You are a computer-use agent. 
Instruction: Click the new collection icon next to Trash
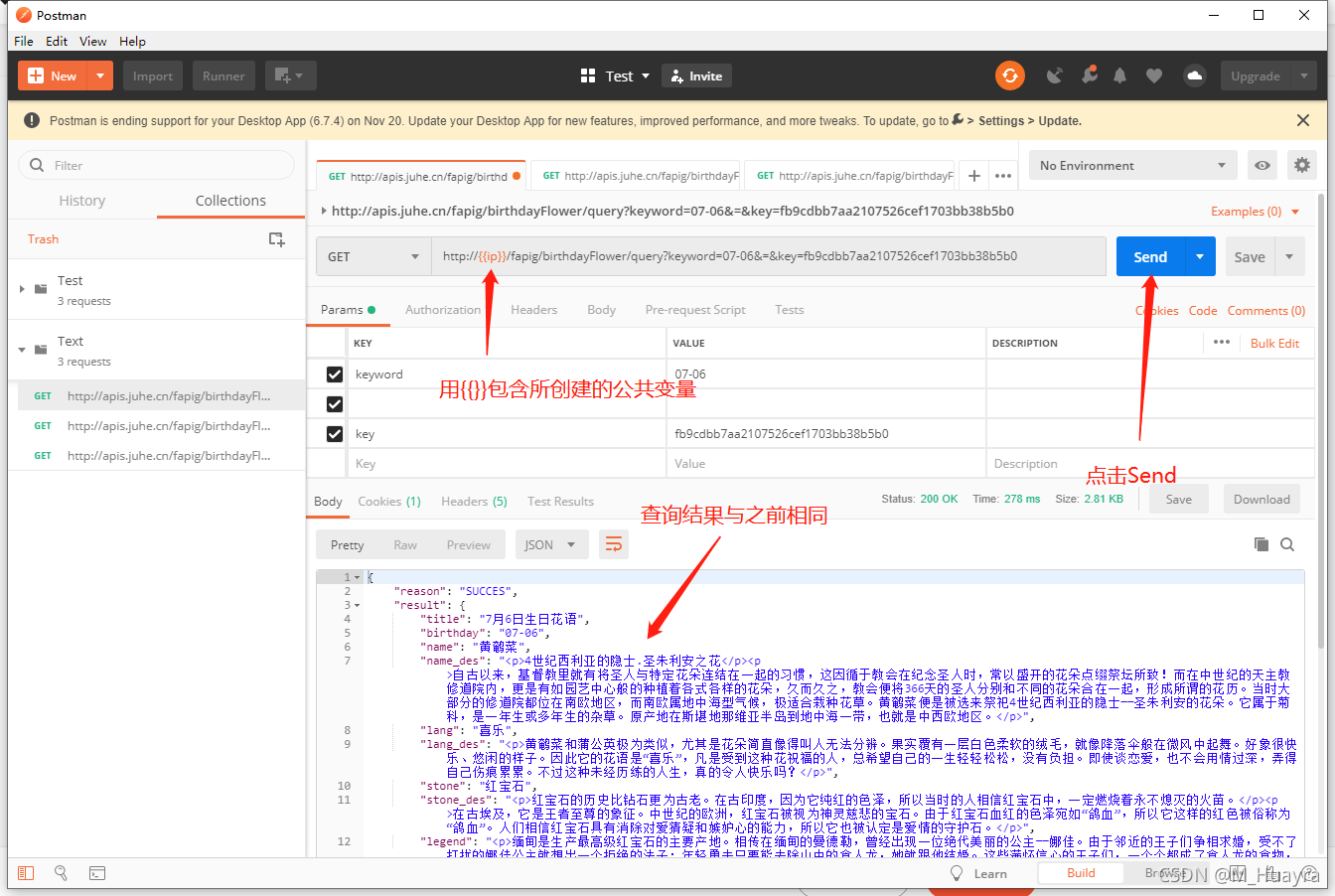click(277, 239)
